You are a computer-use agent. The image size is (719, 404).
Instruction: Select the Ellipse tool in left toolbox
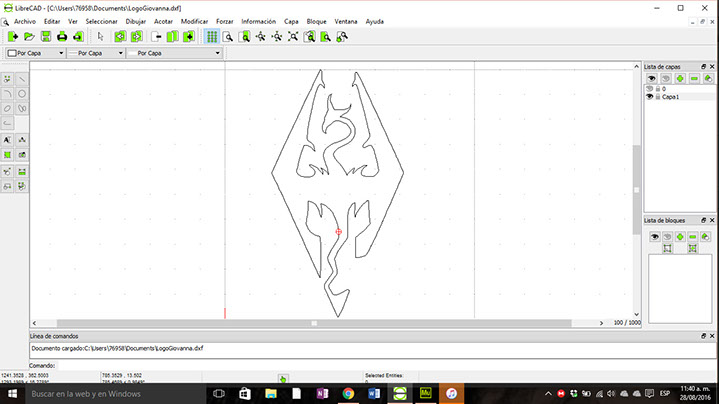coord(7,109)
